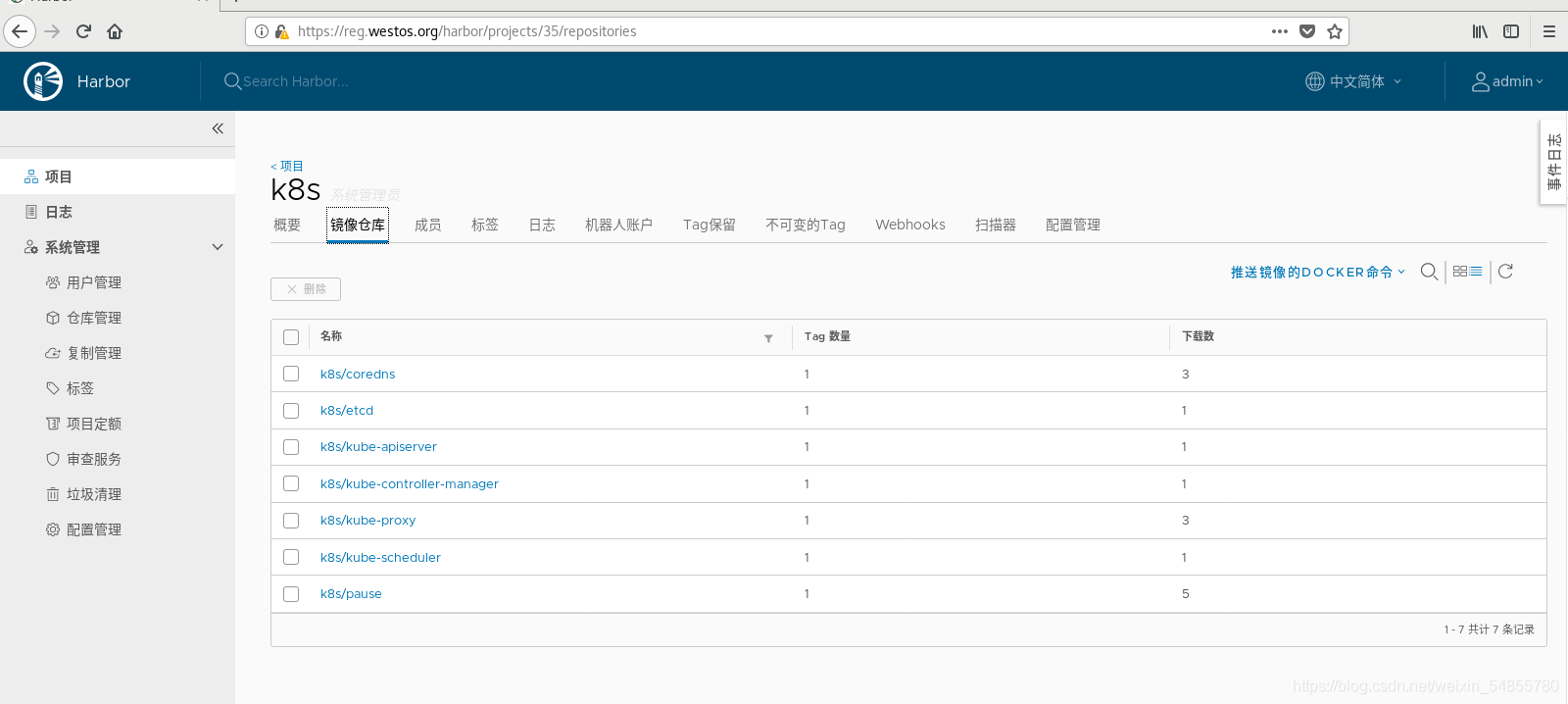Refresh the repository list
This screenshot has height=704, width=1568.
(1505, 272)
